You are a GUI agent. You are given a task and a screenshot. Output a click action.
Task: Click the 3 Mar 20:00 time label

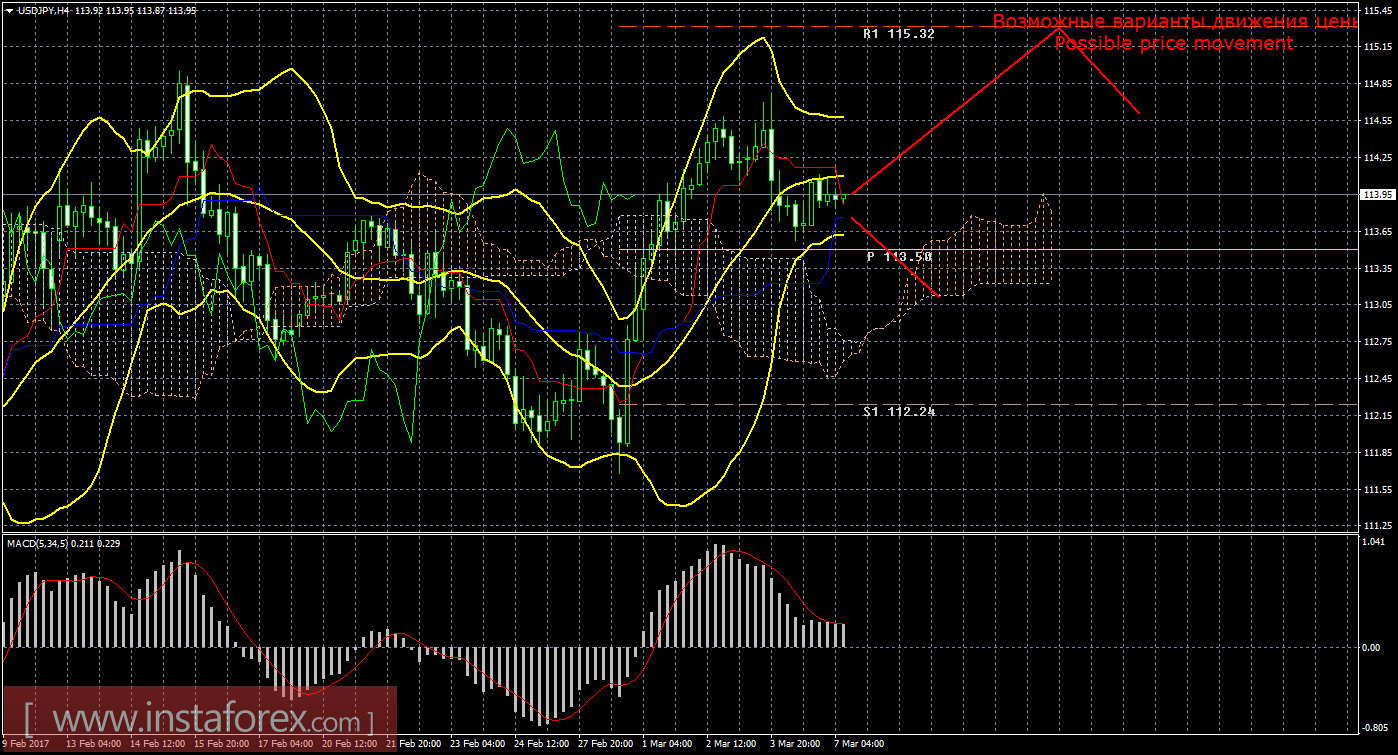pos(796,745)
